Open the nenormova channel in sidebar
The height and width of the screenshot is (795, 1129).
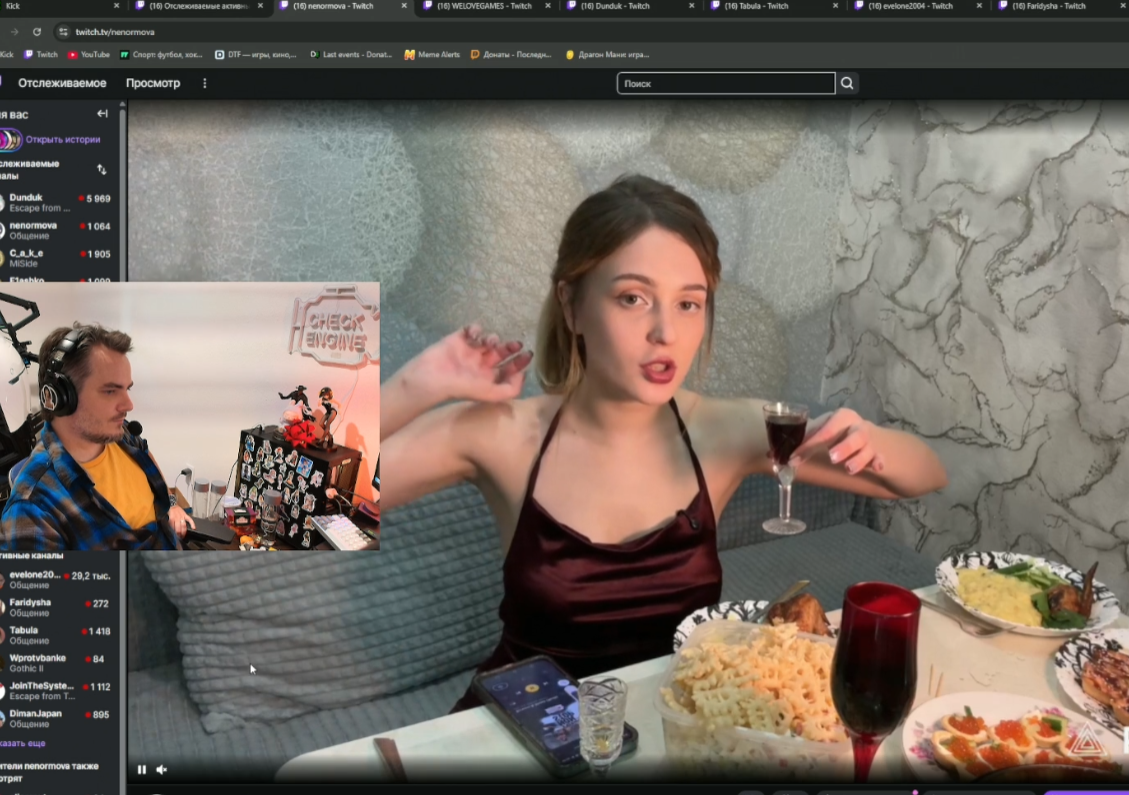pyautogui.click(x=58, y=230)
